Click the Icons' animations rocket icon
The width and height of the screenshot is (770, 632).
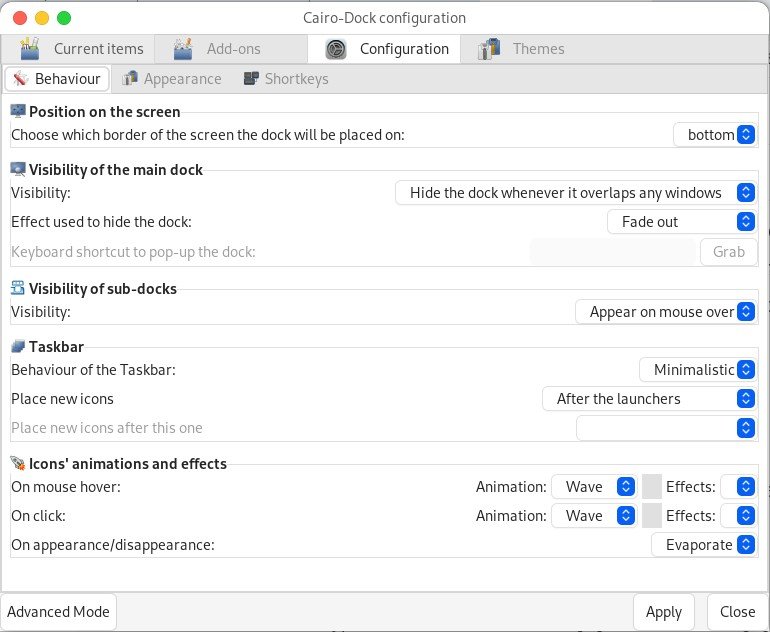(x=18, y=463)
